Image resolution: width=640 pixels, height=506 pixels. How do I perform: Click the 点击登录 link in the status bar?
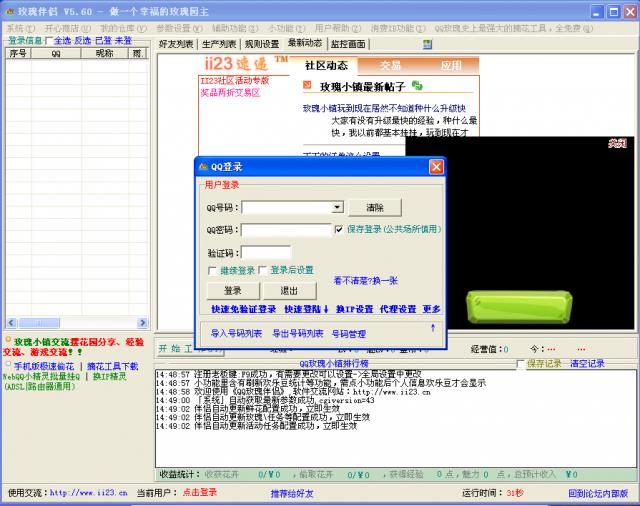[200, 493]
